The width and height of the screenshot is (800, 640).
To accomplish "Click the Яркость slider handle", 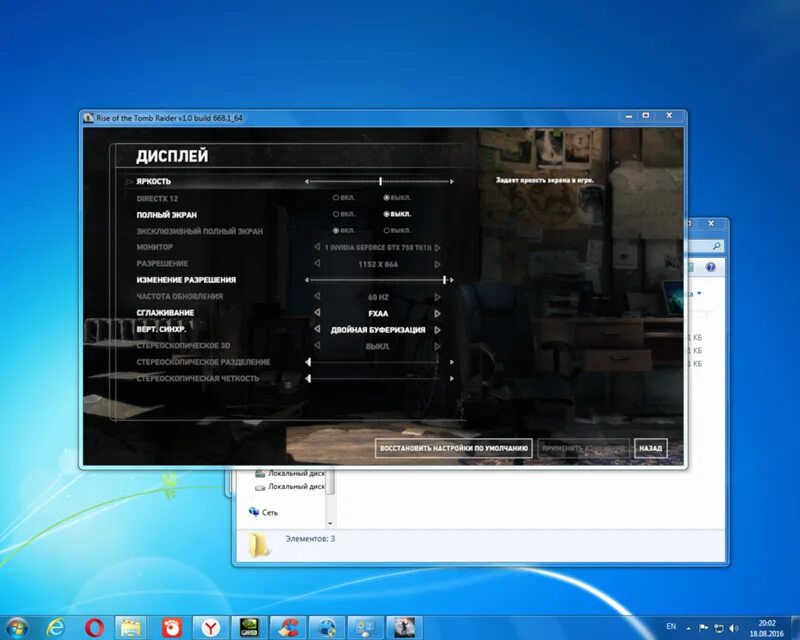I will 381,181.
